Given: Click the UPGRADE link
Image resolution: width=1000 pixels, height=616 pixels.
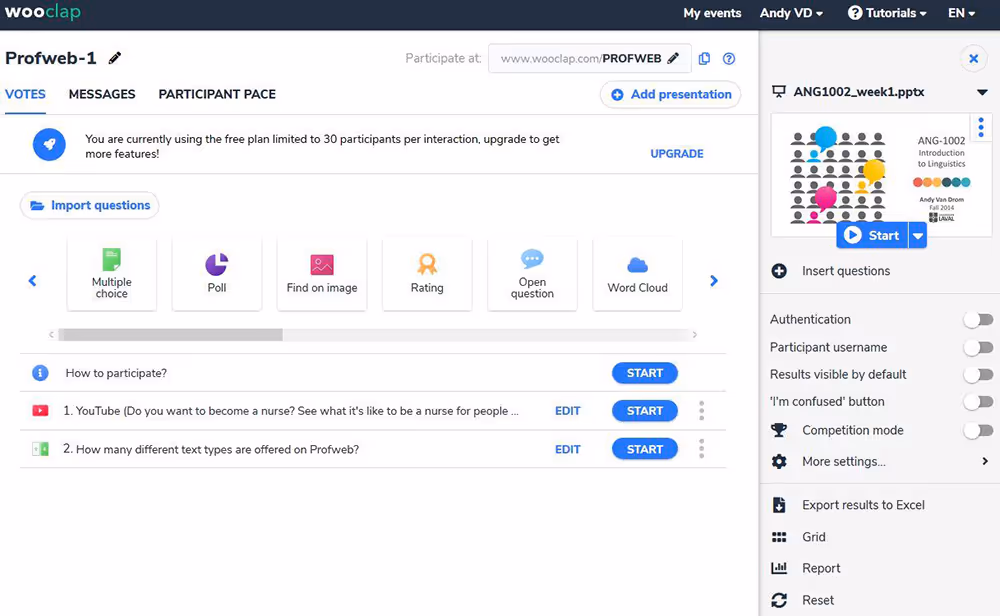Looking at the screenshot, I should click(x=677, y=154).
